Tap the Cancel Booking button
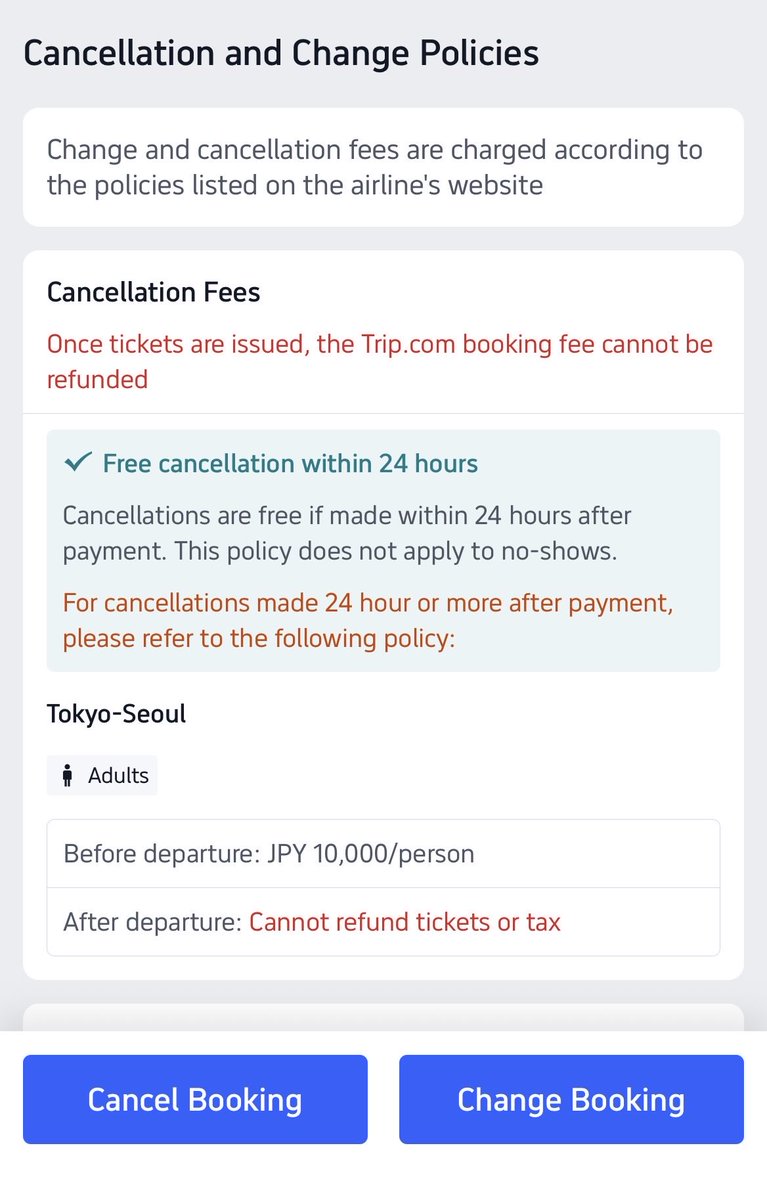 [x=195, y=1099]
